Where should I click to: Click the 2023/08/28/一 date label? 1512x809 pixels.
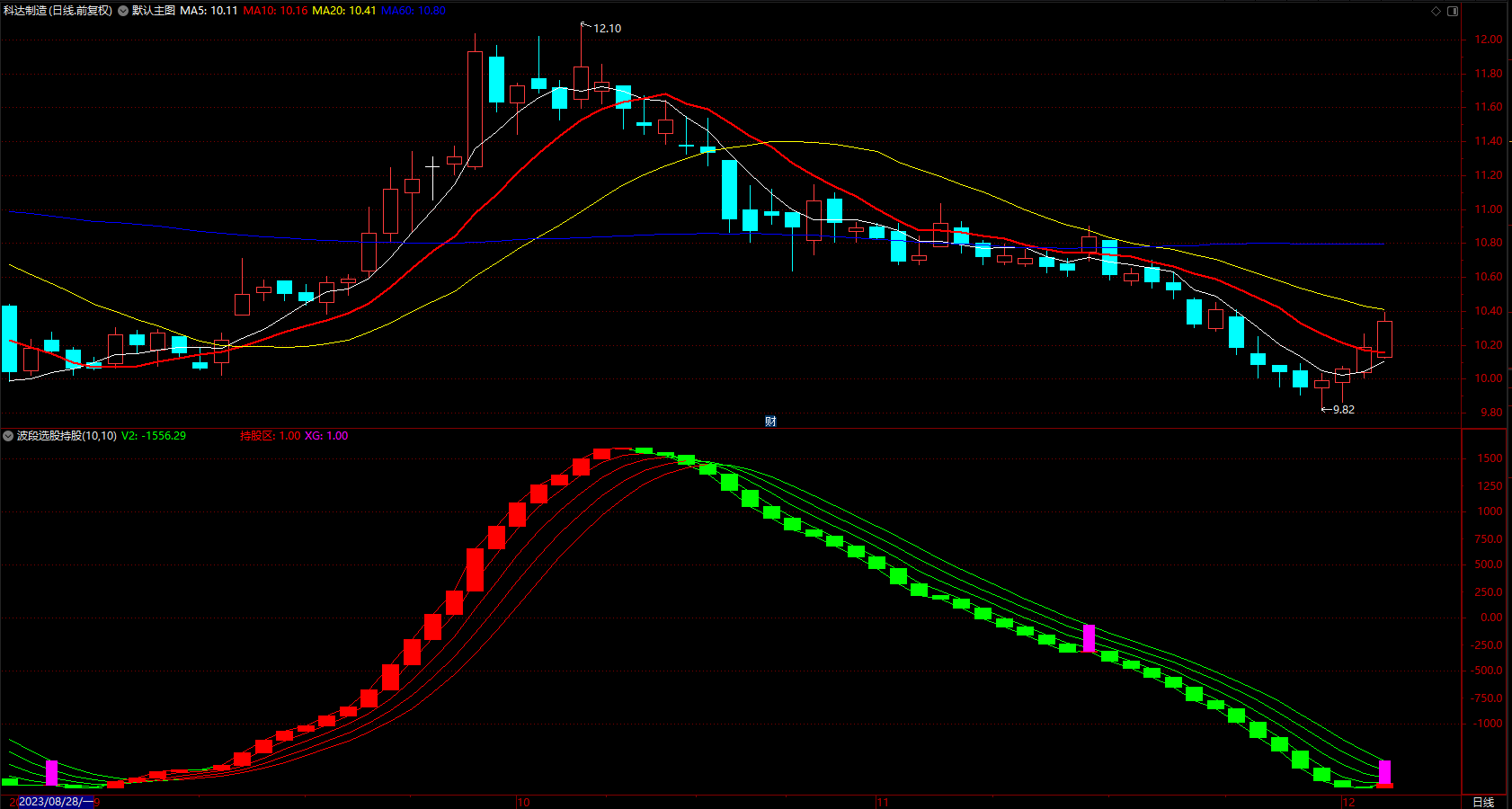click(x=56, y=802)
